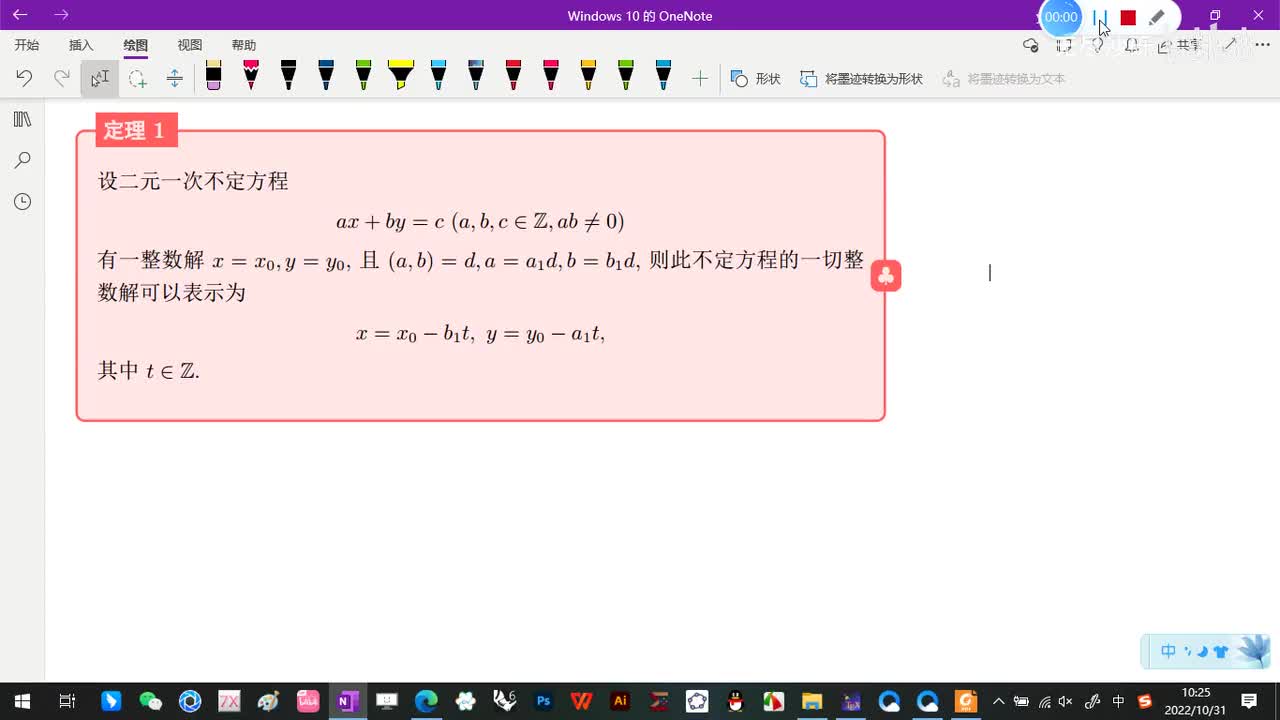The width and height of the screenshot is (1280, 720).
Task: Click 将墨迹转换为形状 ink to shape
Action: click(x=861, y=78)
